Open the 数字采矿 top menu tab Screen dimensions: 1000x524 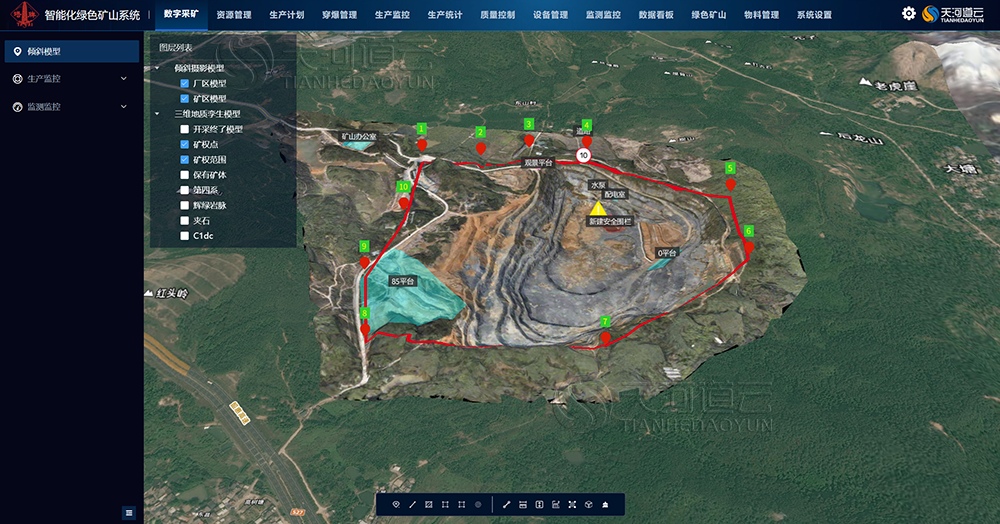click(181, 14)
